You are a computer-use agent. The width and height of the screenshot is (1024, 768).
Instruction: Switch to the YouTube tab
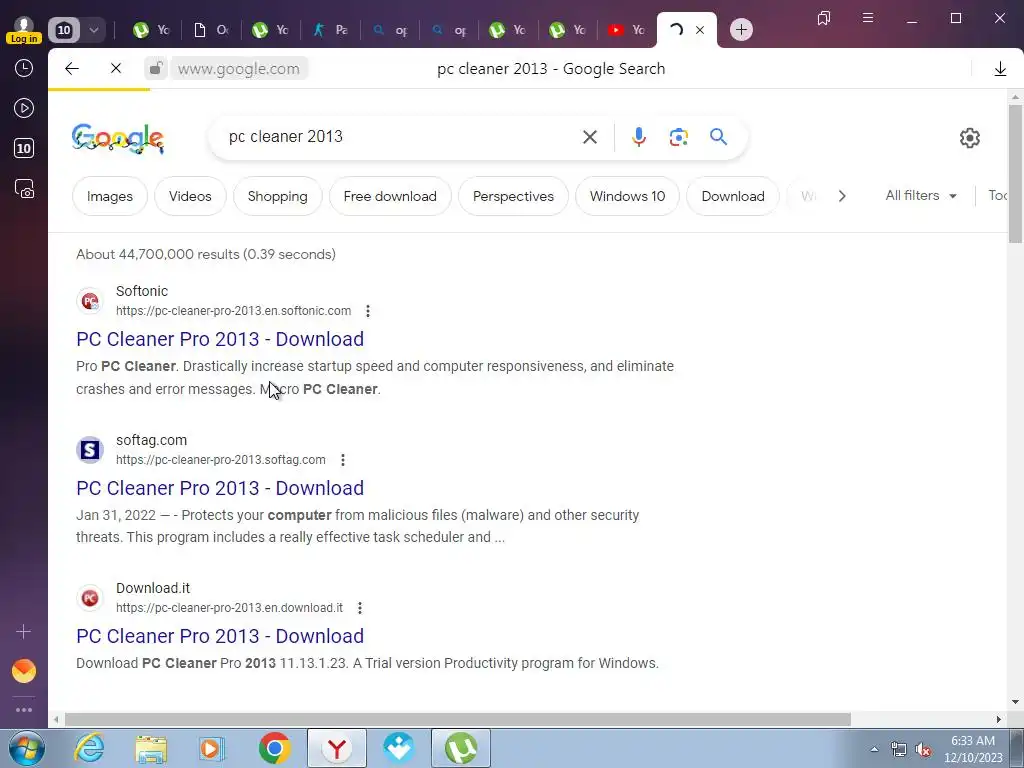[627, 30]
